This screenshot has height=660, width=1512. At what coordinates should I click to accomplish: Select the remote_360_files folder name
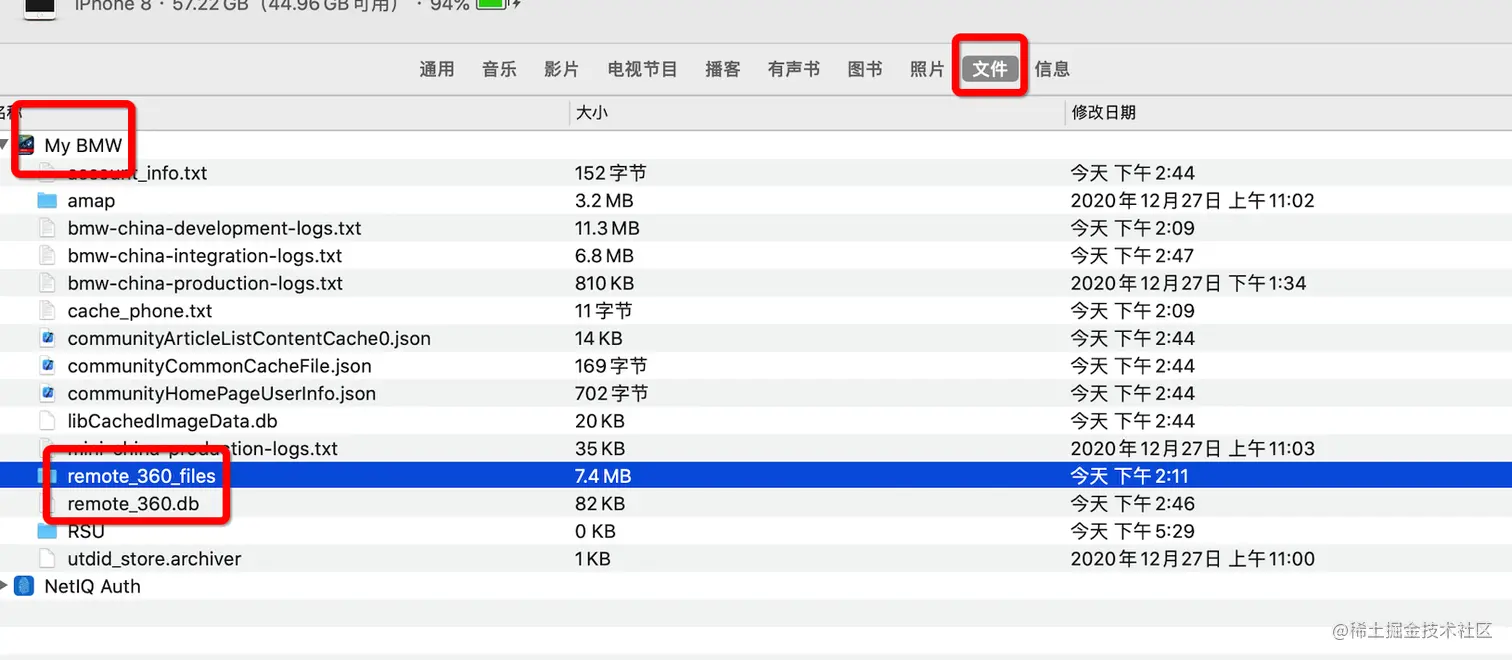pos(141,476)
